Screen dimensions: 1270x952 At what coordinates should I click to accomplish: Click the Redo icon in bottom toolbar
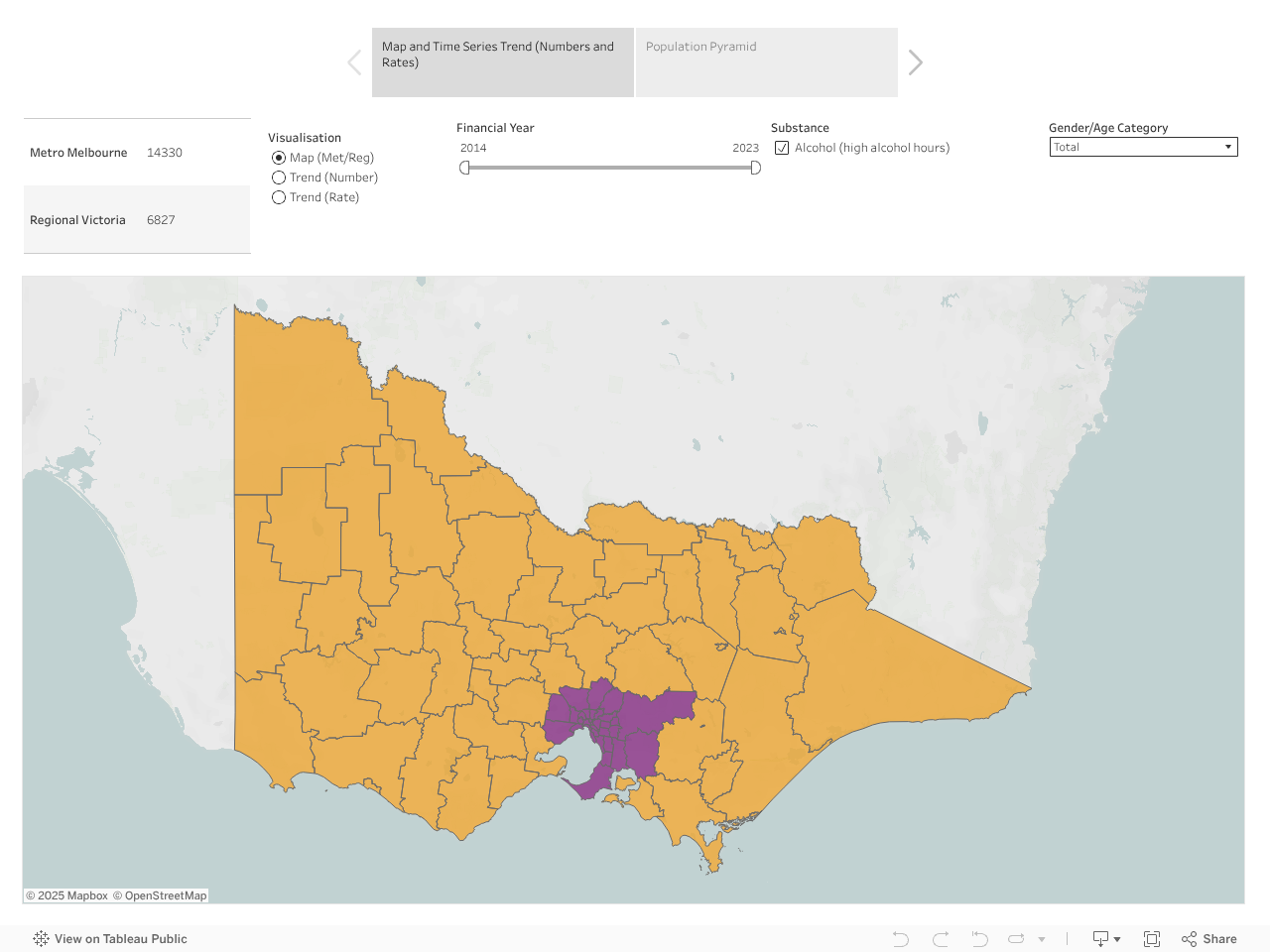[x=941, y=939]
